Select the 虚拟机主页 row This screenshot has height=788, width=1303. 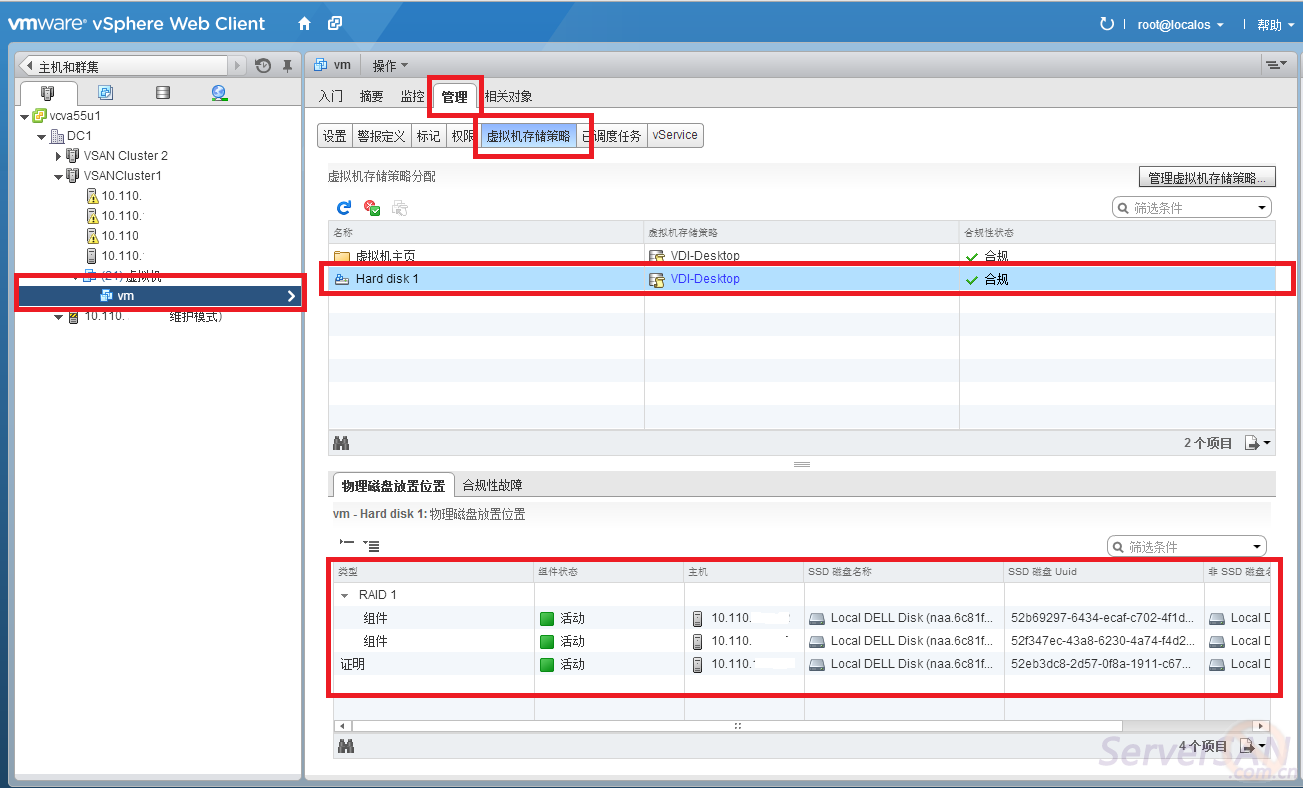click(802, 256)
